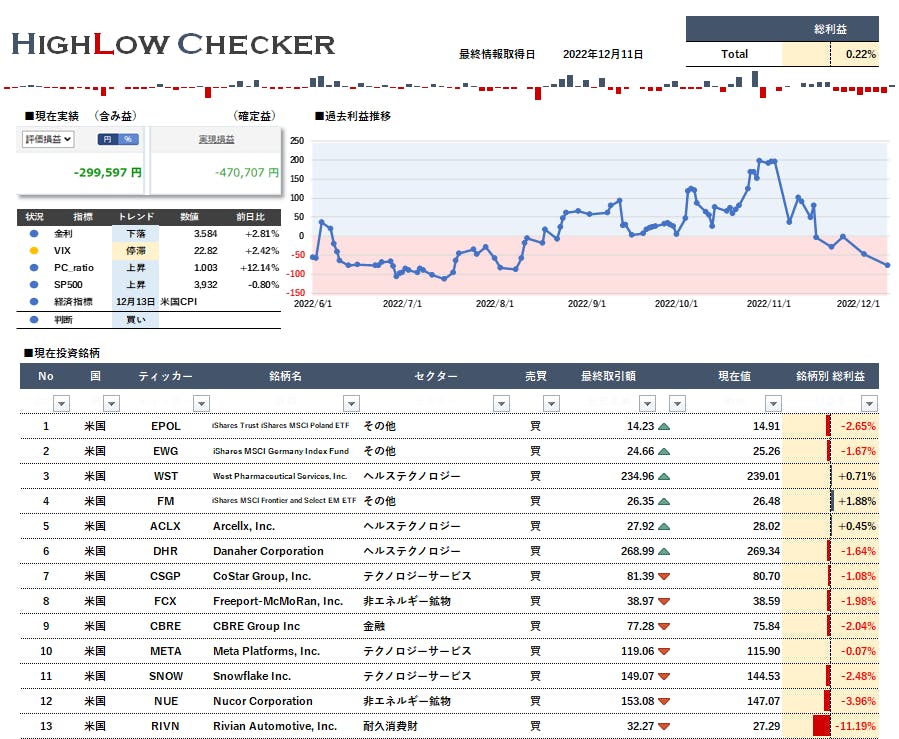Switch profit display to 円 (yen)

tap(106, 139)
